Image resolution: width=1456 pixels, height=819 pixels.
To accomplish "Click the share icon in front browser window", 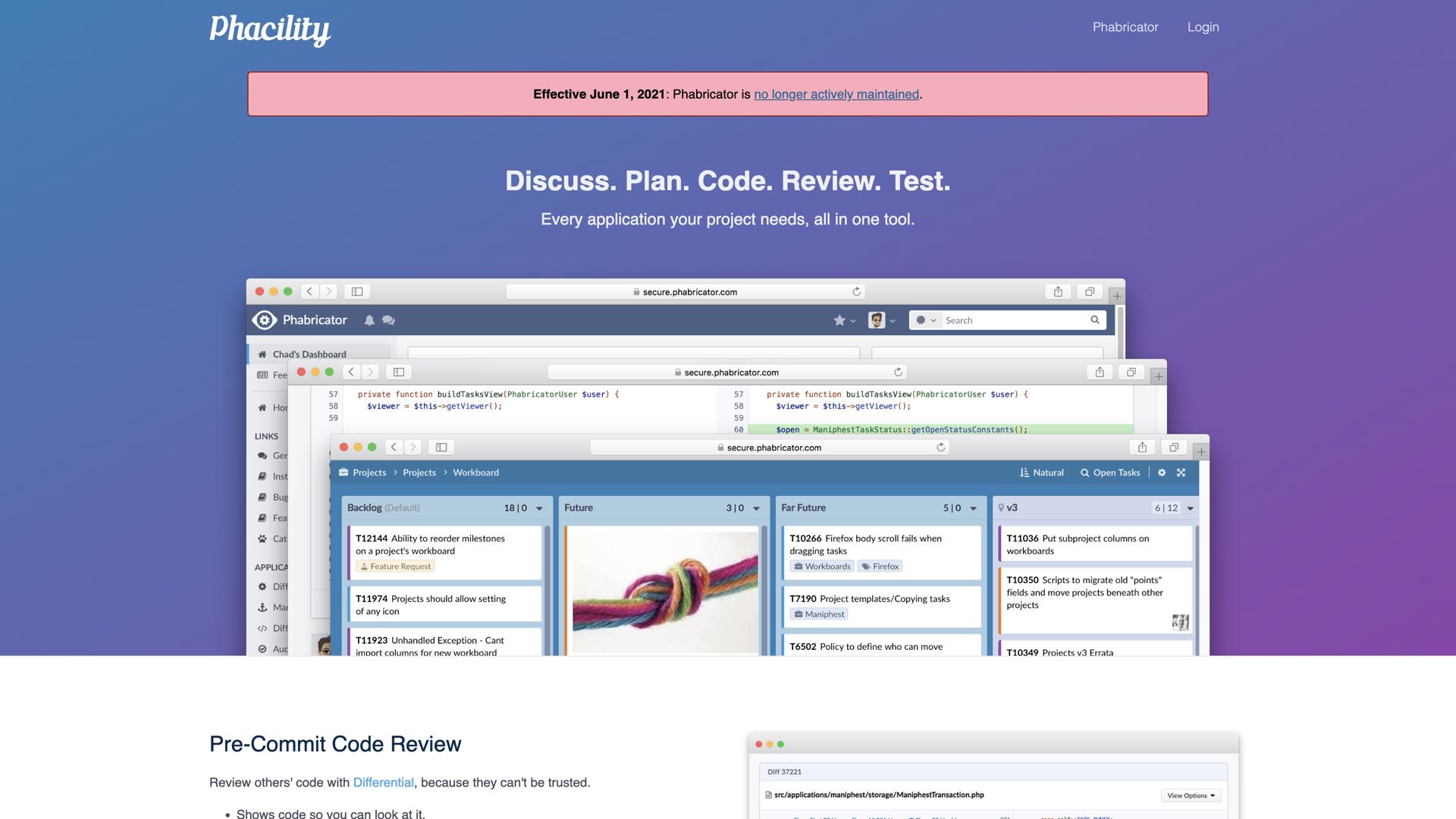I will [x=1142, y=447].
